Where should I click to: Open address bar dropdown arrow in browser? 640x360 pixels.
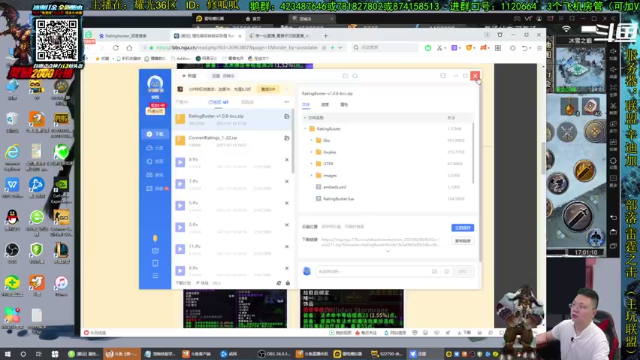click(340, 48)
